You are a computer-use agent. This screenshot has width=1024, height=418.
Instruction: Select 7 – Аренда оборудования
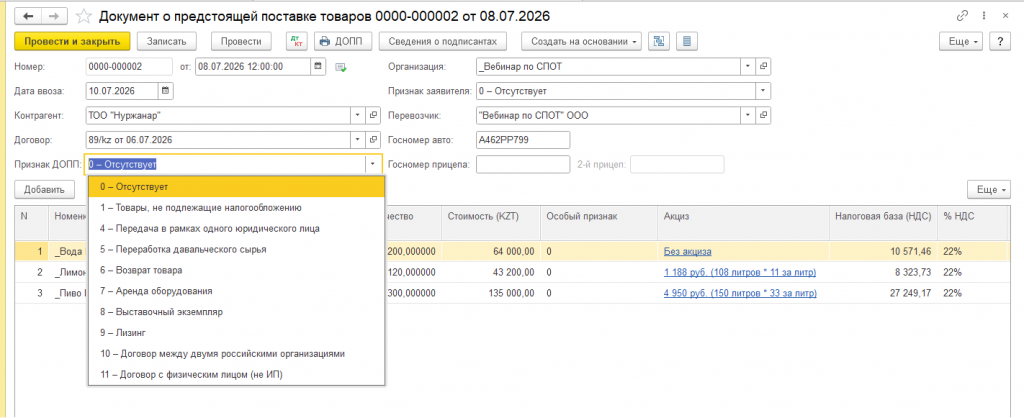coord(236,291)
